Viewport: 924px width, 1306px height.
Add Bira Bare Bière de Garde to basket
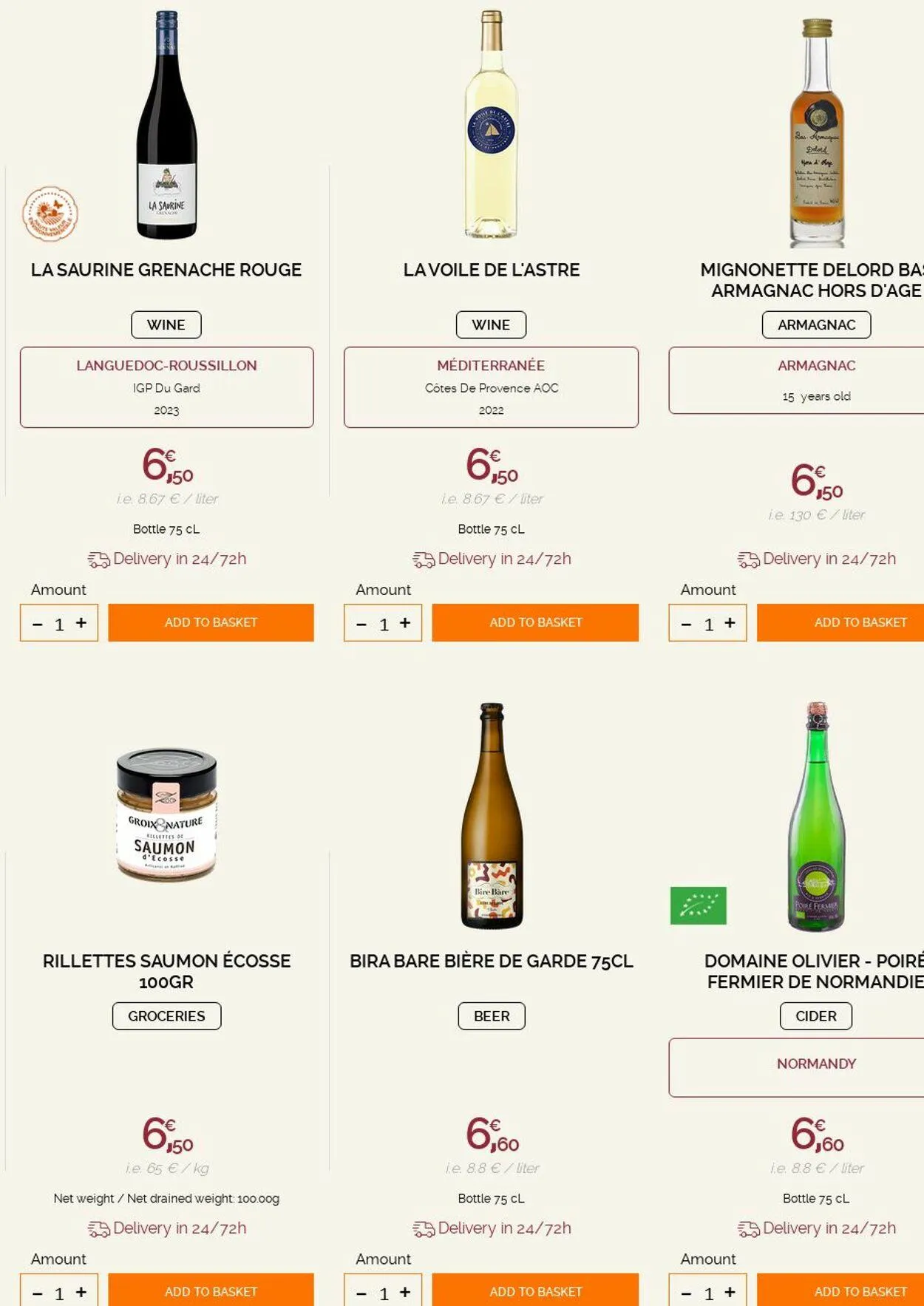(535, 1291)
